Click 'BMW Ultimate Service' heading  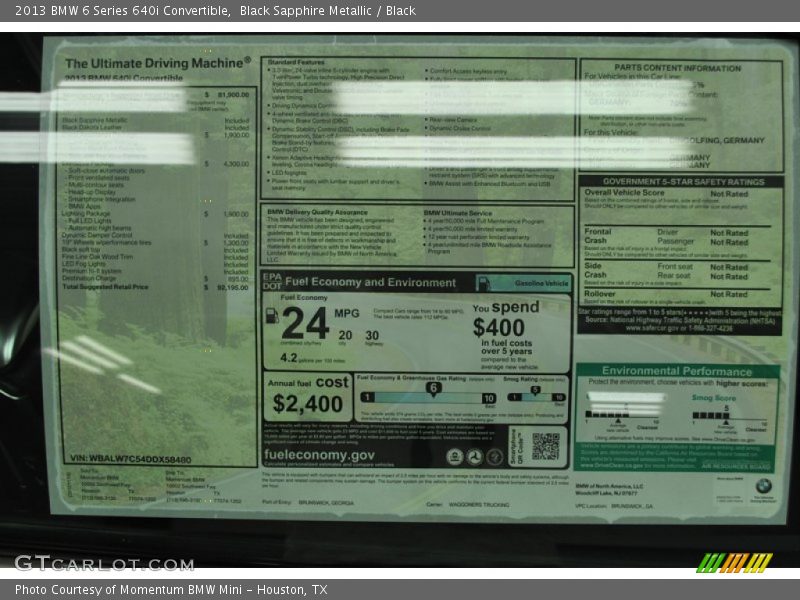tap(458, 213)
